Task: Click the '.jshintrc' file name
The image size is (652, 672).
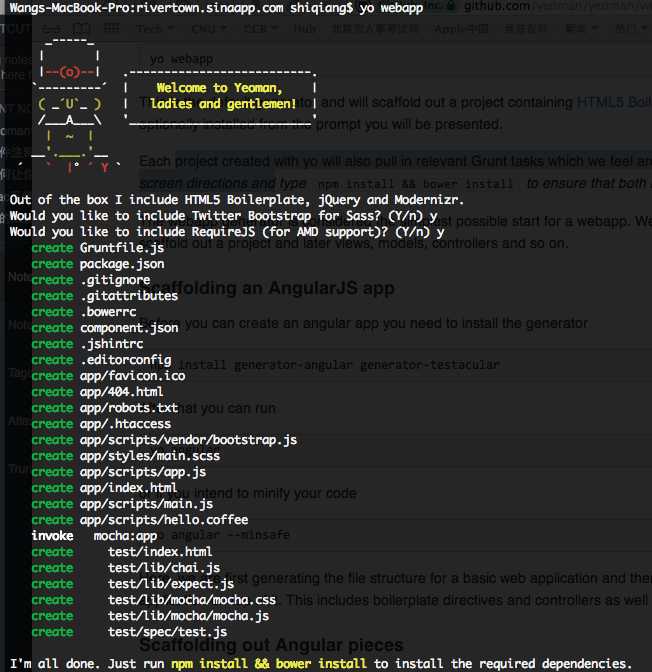Action: (111, 344)
